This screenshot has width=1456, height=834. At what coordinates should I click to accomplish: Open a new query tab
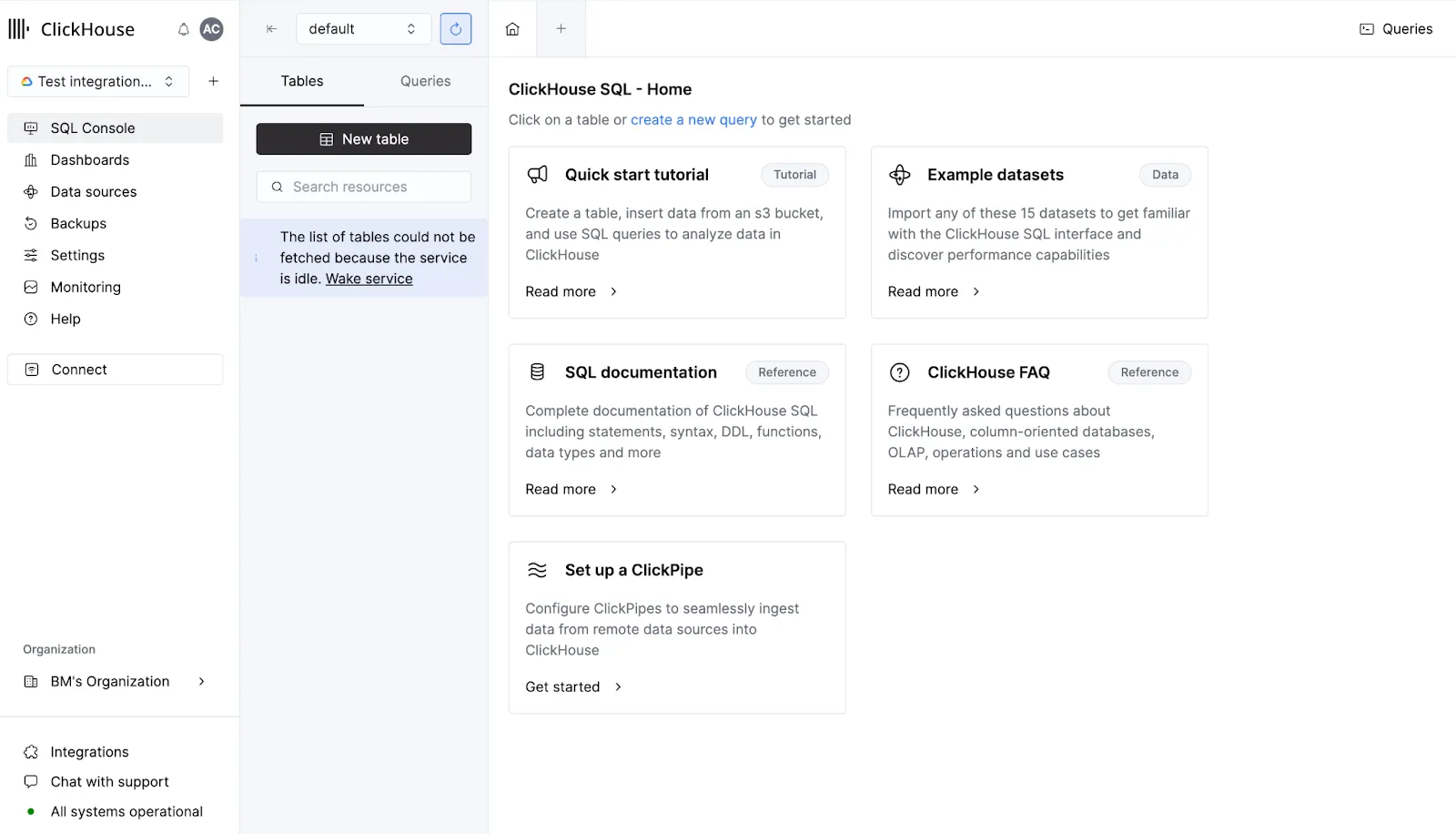(x=561, y=29)
